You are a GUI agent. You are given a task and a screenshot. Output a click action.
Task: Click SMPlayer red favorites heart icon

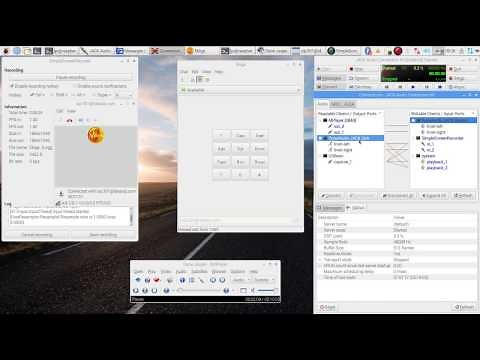coord(156,280)
